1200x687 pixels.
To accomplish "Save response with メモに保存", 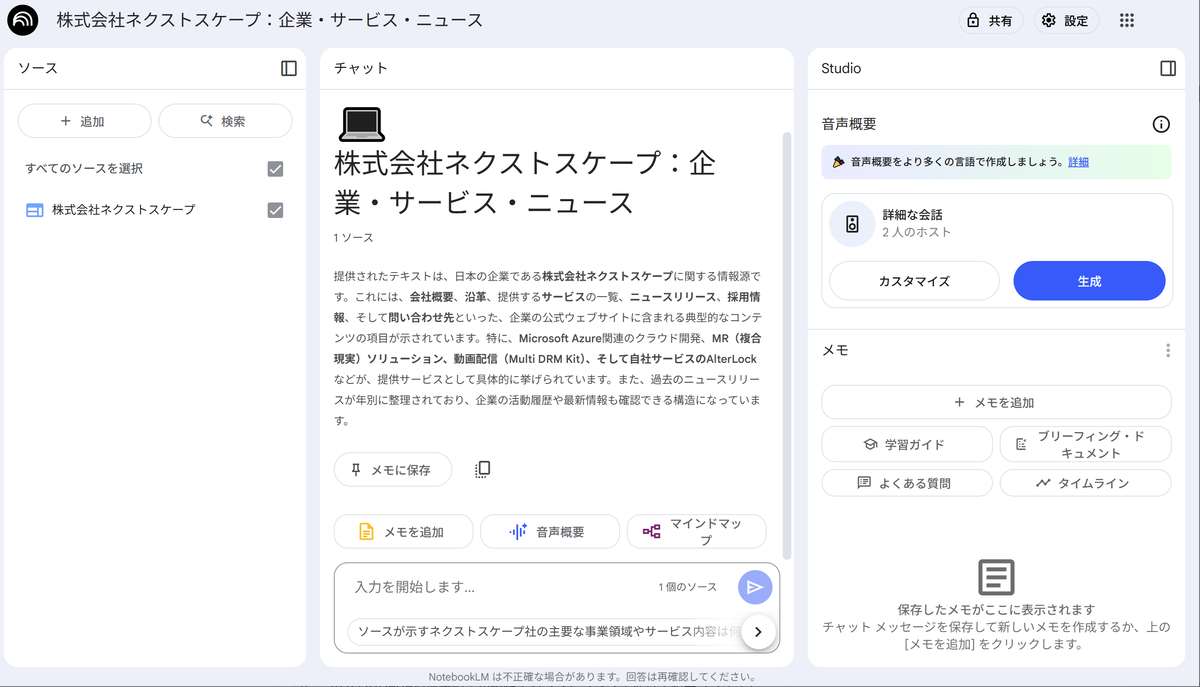I will tap(392, 469).
